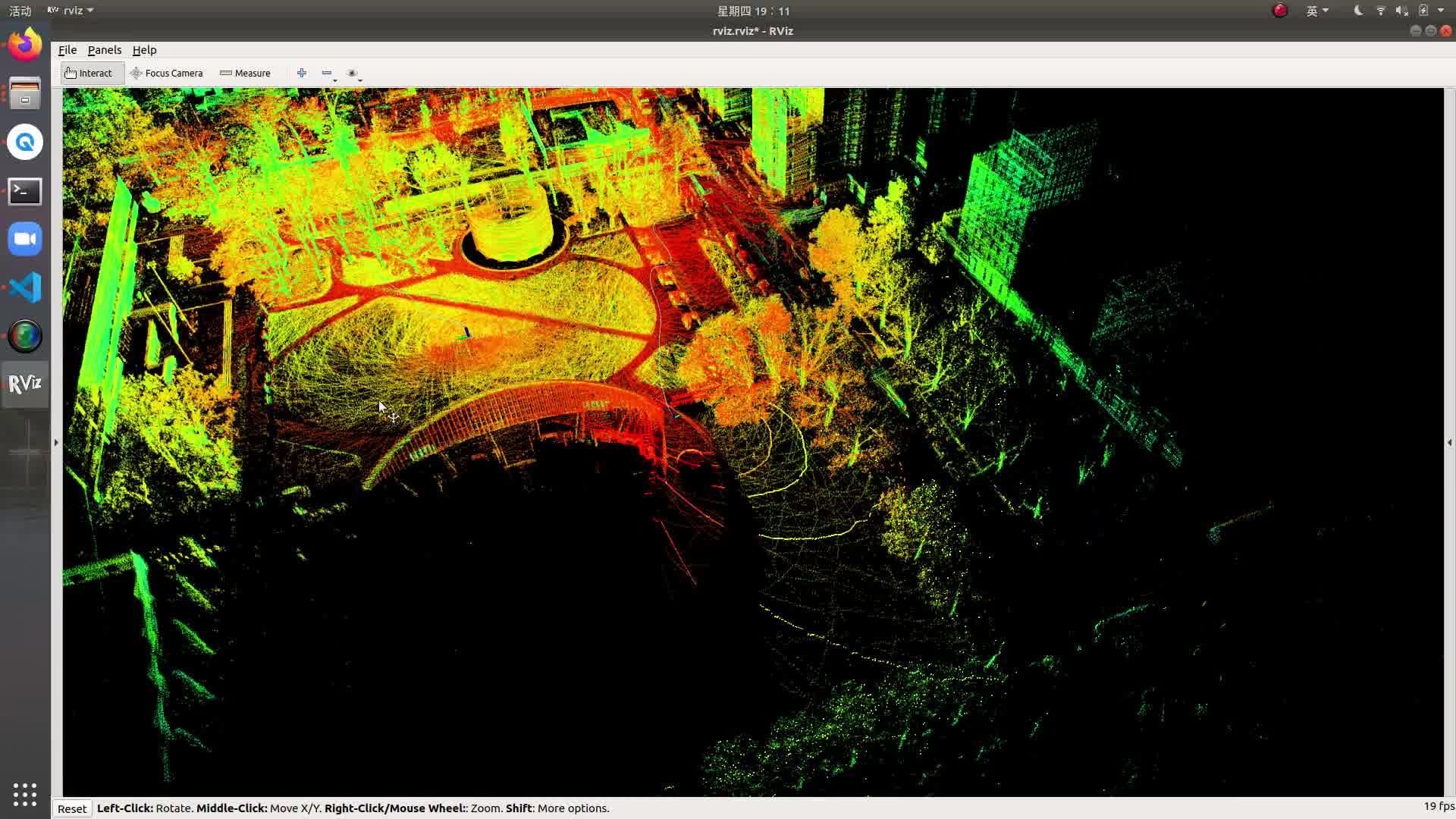Image resolution: width=1456 pixels, height=819 pixels.
Task: Open a terminal from the dock
Action: [x=25, y=192]
